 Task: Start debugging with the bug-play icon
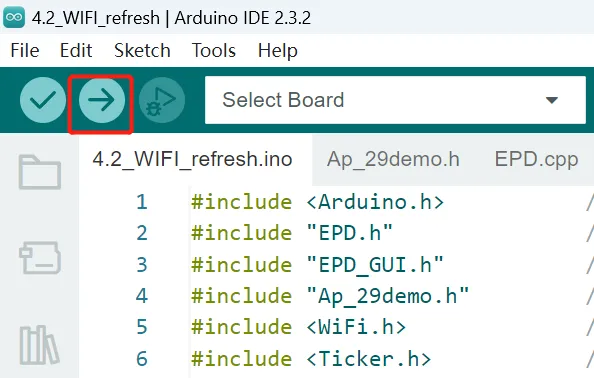pyautogui.click(x=162, y=100)
